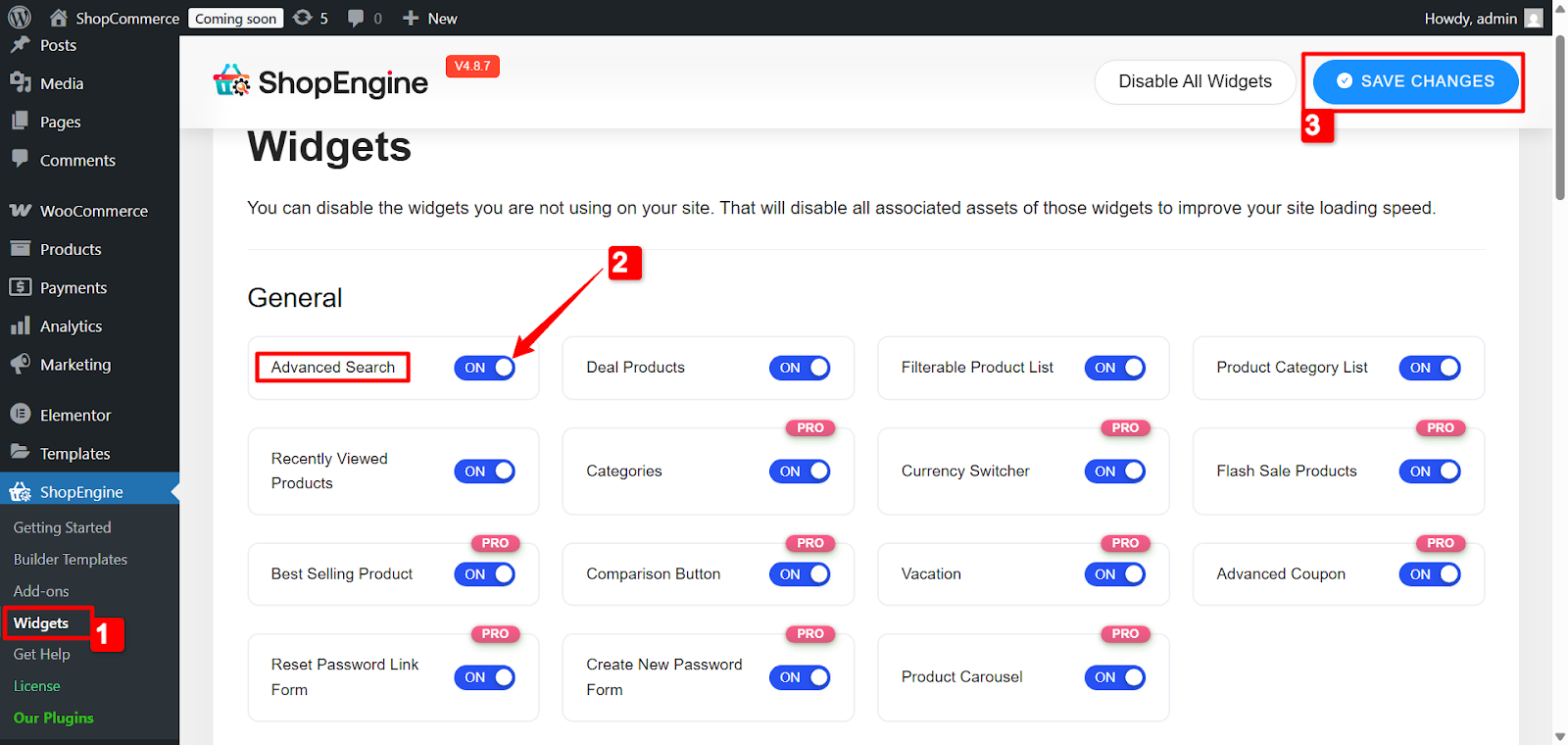Switch off Product Carousel widget
1568x745 pixels.
click(x=1114, y=677)
